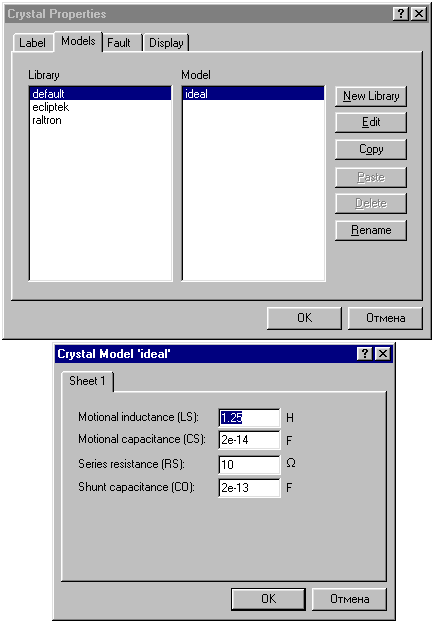Confirm Crystal Properties with OK
This screenshot has width=435, height=623.
304,318
